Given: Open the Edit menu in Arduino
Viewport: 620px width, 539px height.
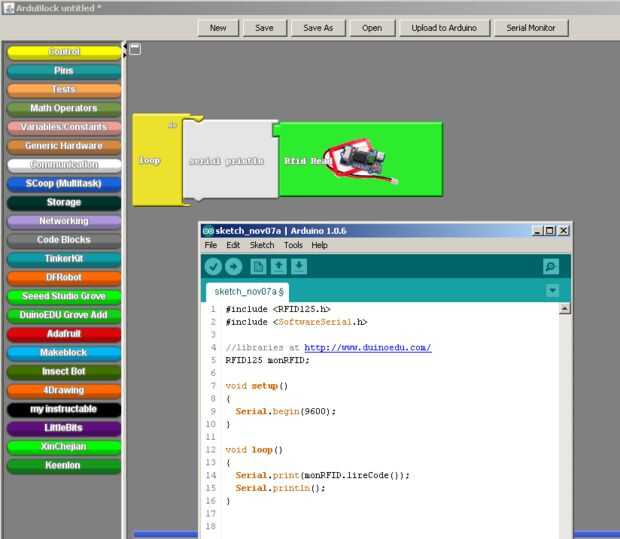Looking at the screenshot, I should click(x=233, y=245).
